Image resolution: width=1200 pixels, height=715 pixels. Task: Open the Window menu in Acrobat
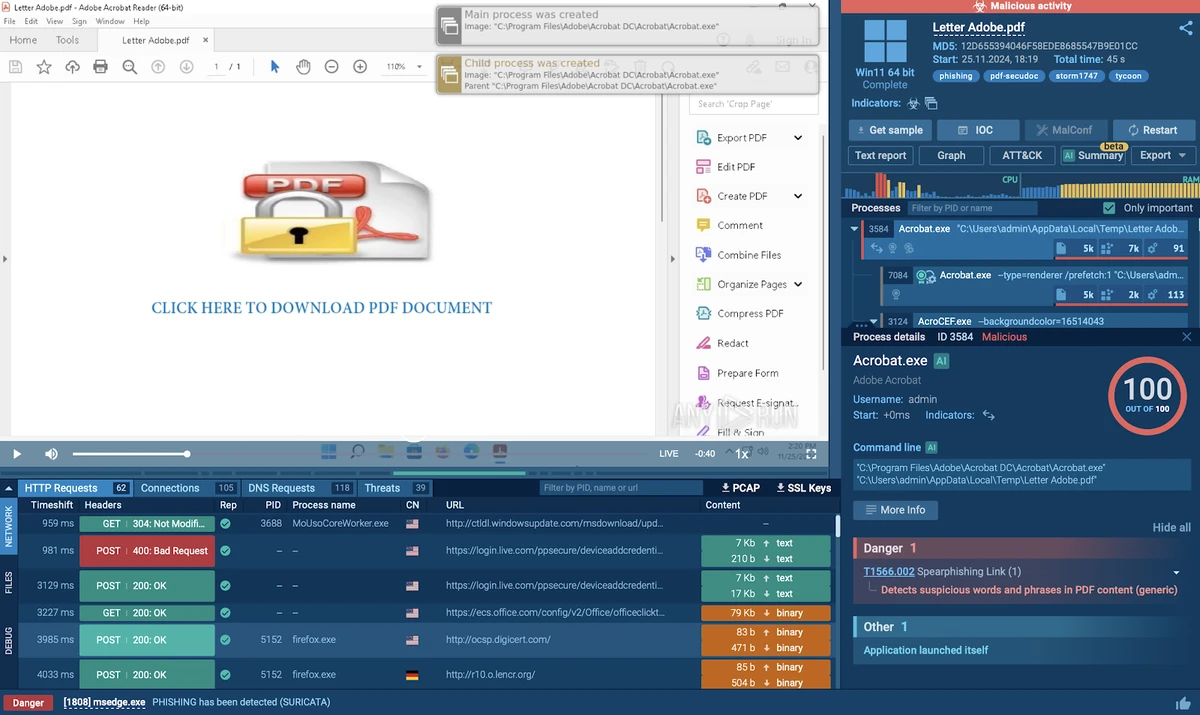click(110, 21)
